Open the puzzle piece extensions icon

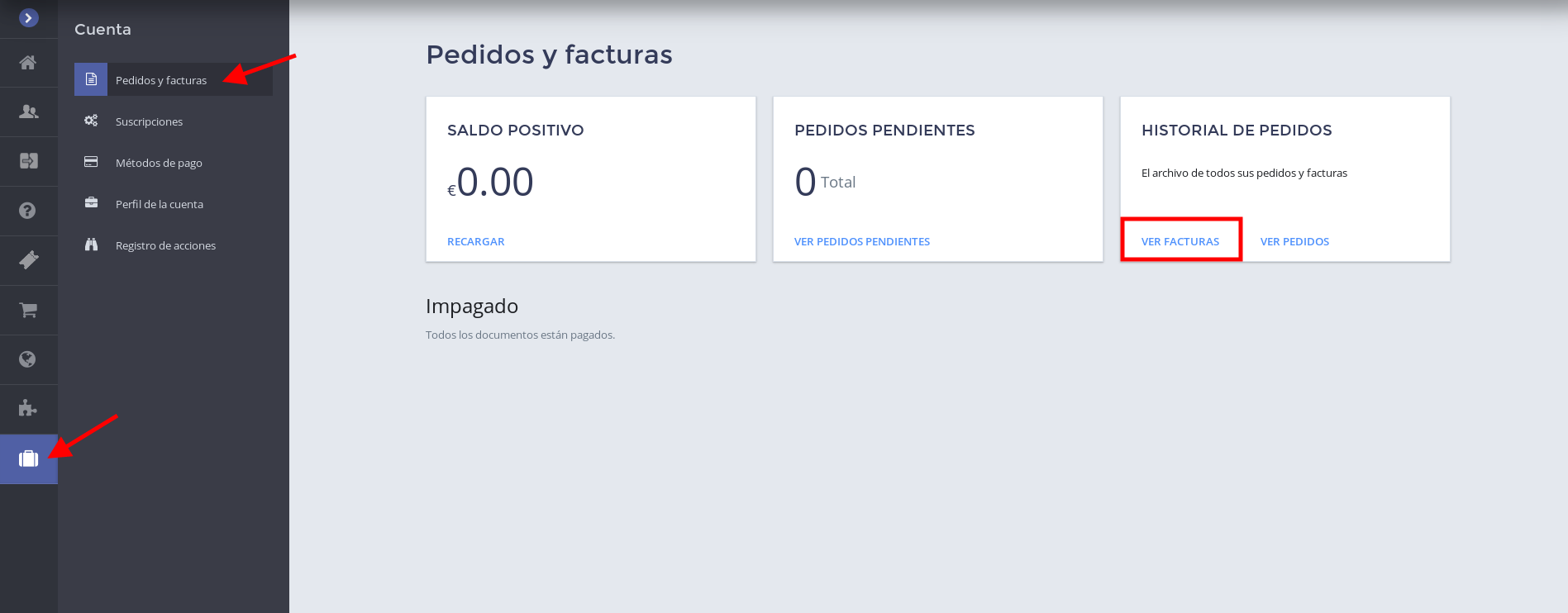(28, 409)
